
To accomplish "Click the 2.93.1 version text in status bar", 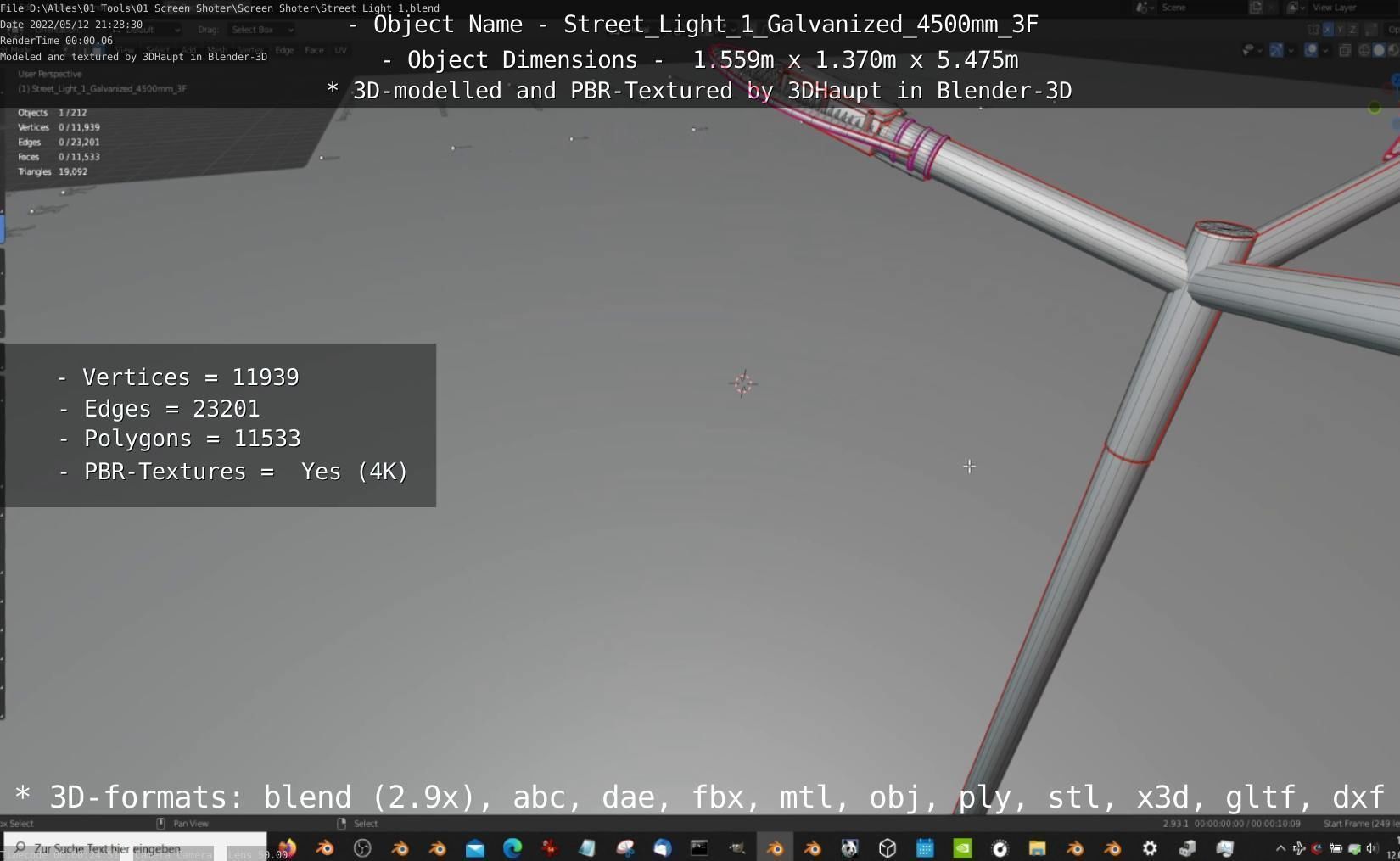I will pyautogui.click(x=1175, y=823).
